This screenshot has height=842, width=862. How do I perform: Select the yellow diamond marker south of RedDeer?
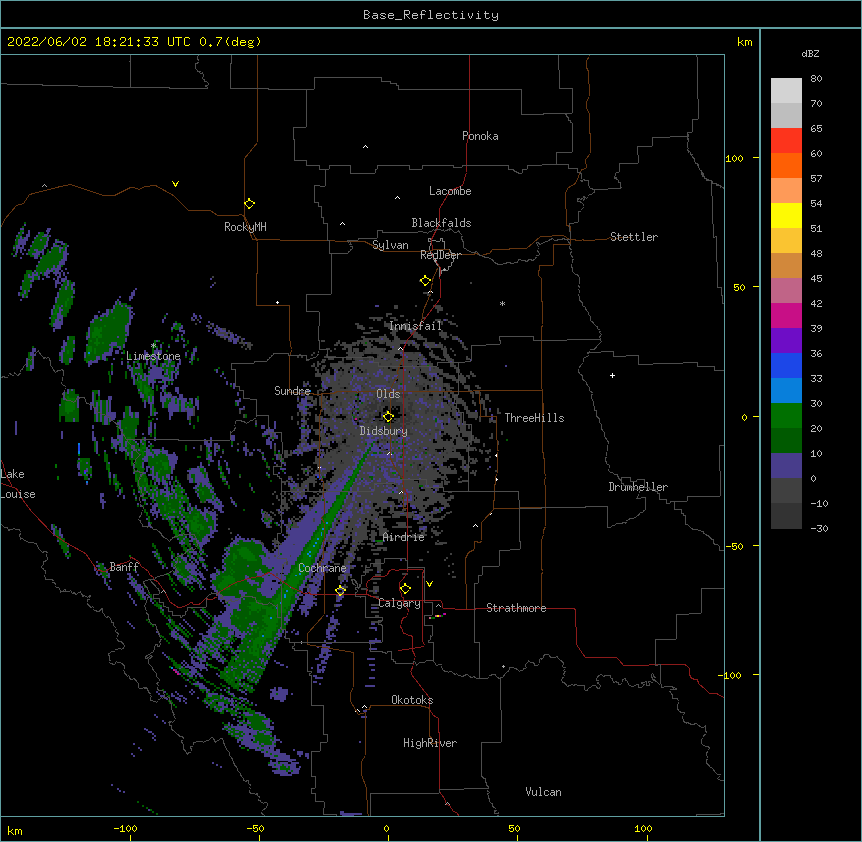pyautogui.click(x=425, y=281)
